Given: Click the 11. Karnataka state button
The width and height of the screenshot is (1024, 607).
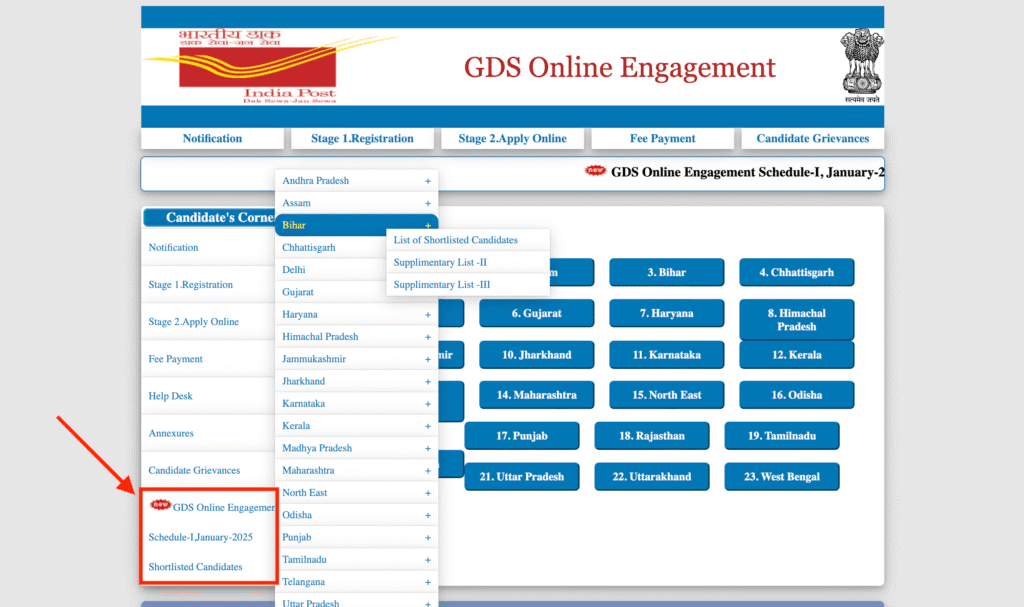Looking at the screenshot, I should pyautogui.click(x=666, y=355).
